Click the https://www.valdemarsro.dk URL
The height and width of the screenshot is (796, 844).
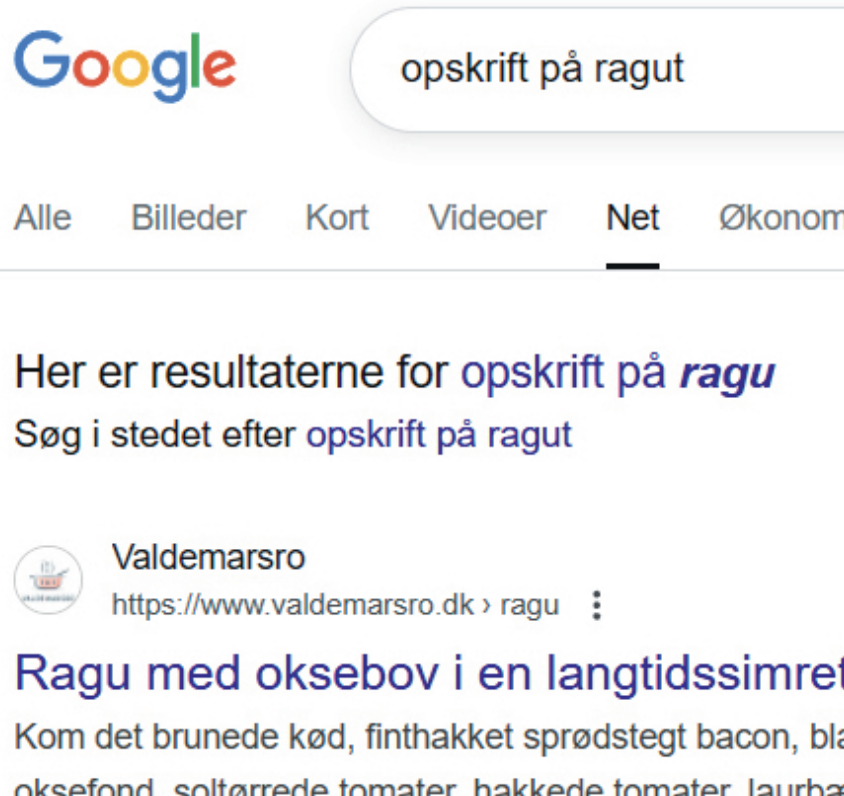coord(292,605)
